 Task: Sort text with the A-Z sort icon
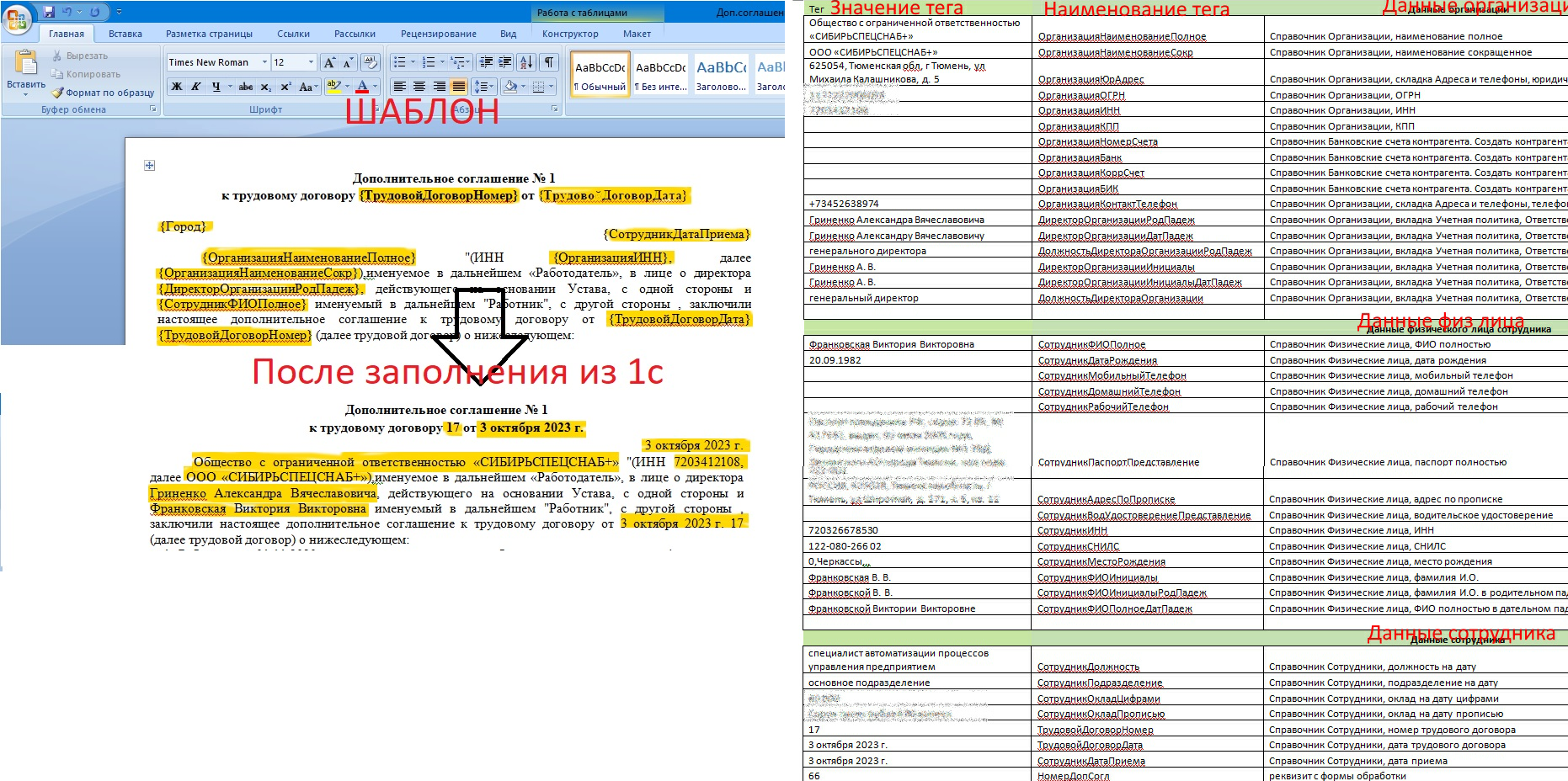pos(526,62)
